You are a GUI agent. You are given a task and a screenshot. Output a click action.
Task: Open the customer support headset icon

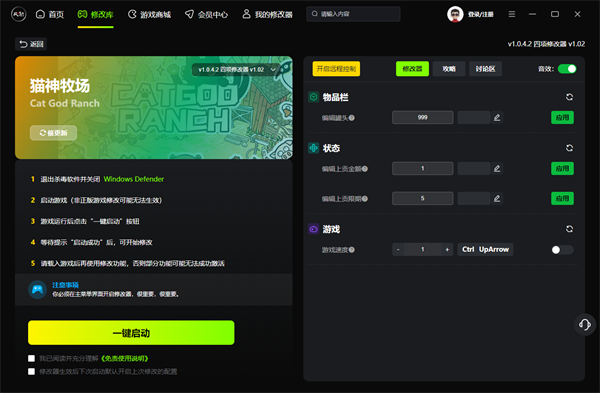tap(585, 325)
